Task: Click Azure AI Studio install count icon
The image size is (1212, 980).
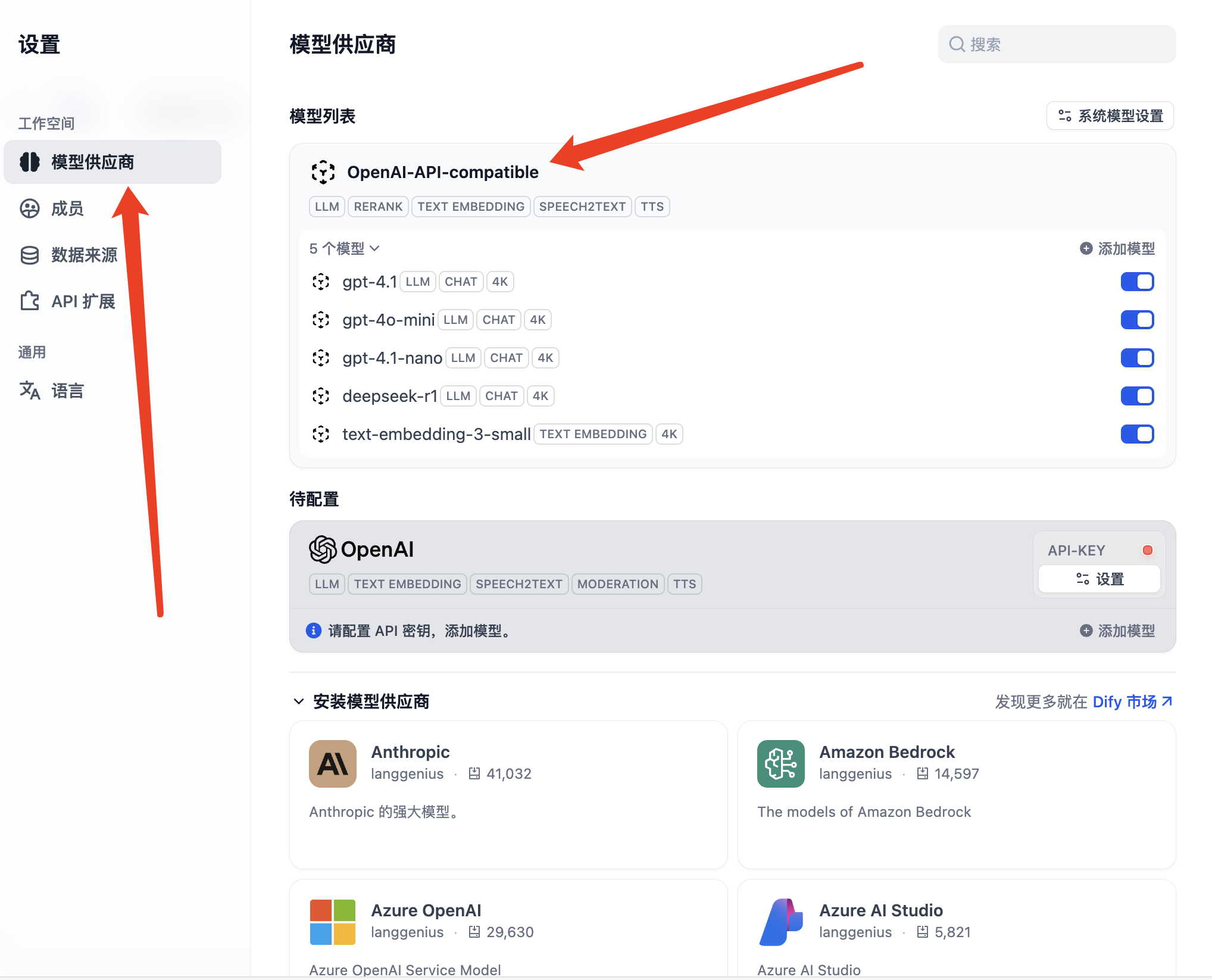Action: point(923,932)
